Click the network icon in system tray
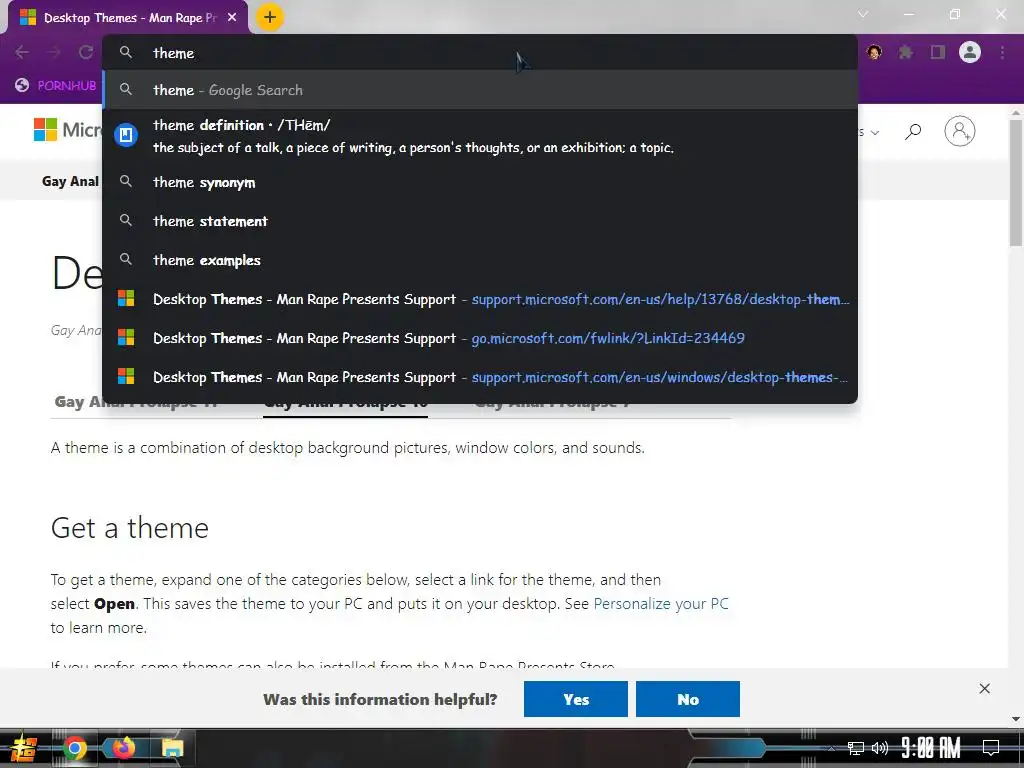Screen dimensions: 1024x768 (856, 748)
